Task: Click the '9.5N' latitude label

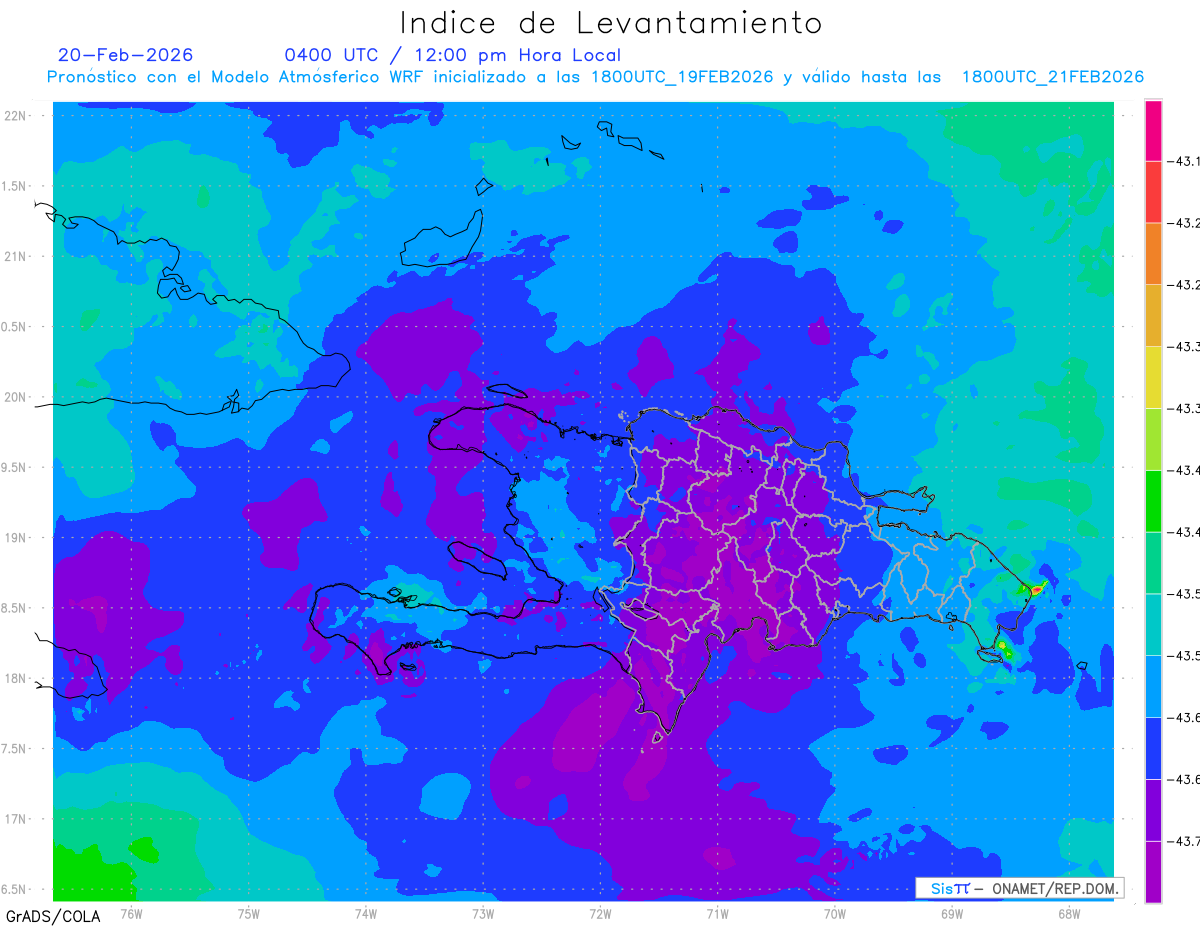Action: click(13, 468)
